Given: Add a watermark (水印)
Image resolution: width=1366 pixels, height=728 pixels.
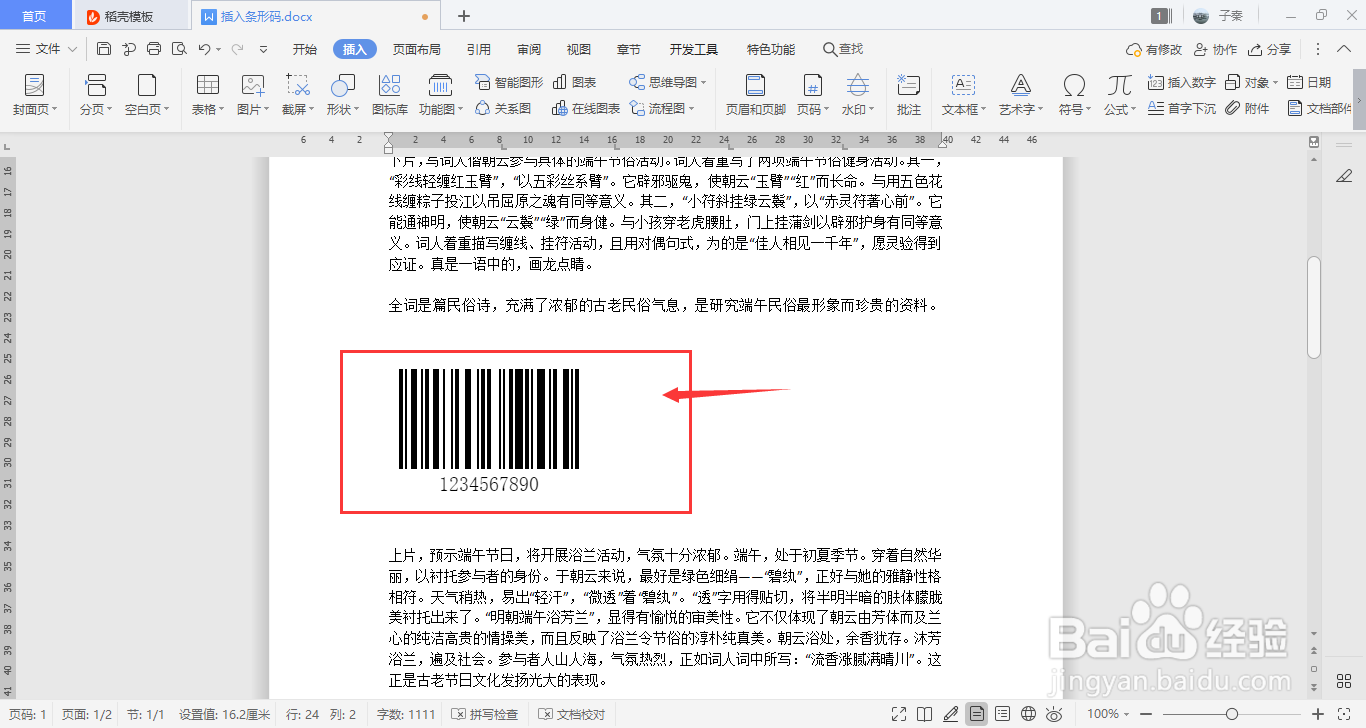Looking at the screenshot, I should click(857, 96).
